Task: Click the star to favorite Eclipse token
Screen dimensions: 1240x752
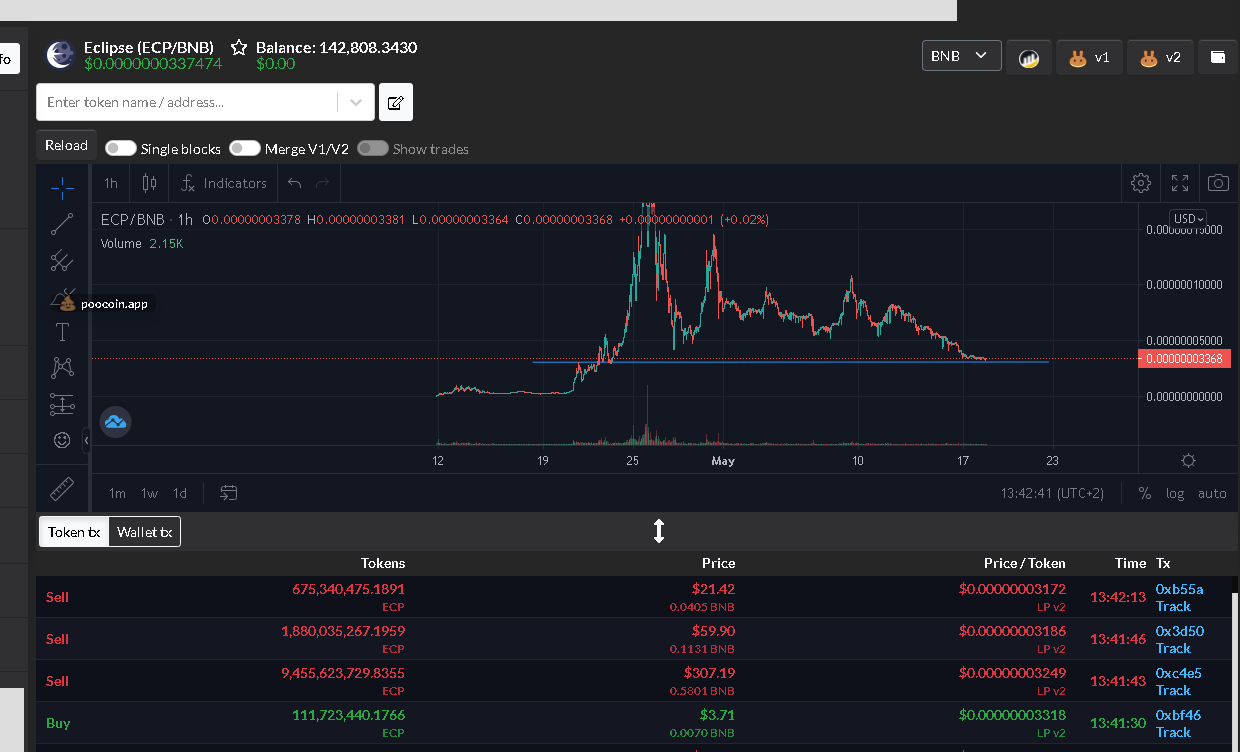Action: (239, 47)
